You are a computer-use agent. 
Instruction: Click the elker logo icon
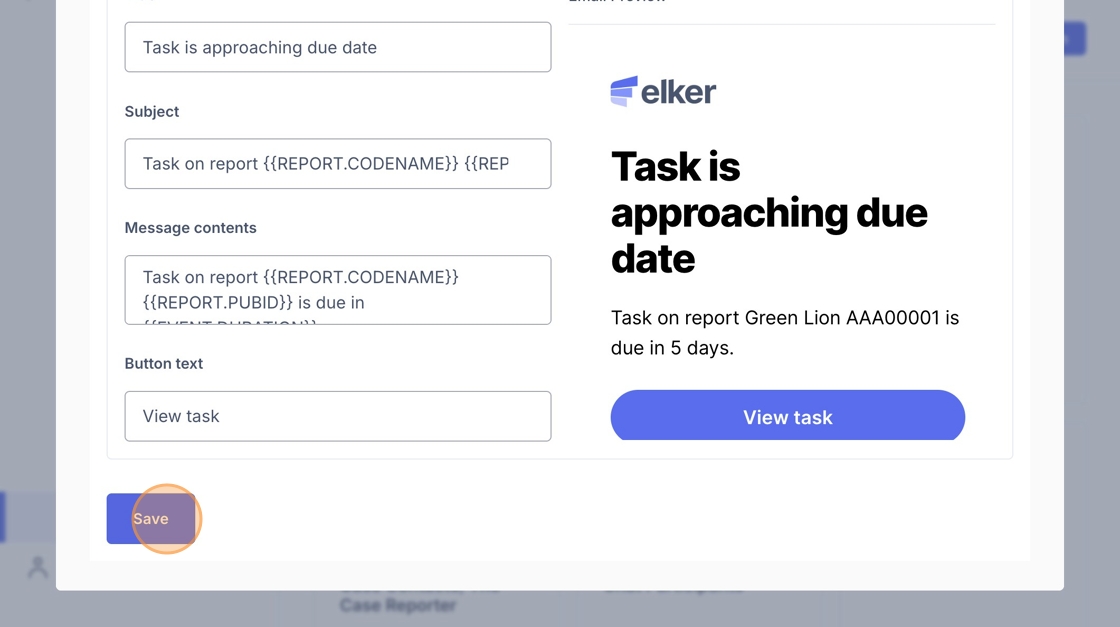click(x=624, y=91)
